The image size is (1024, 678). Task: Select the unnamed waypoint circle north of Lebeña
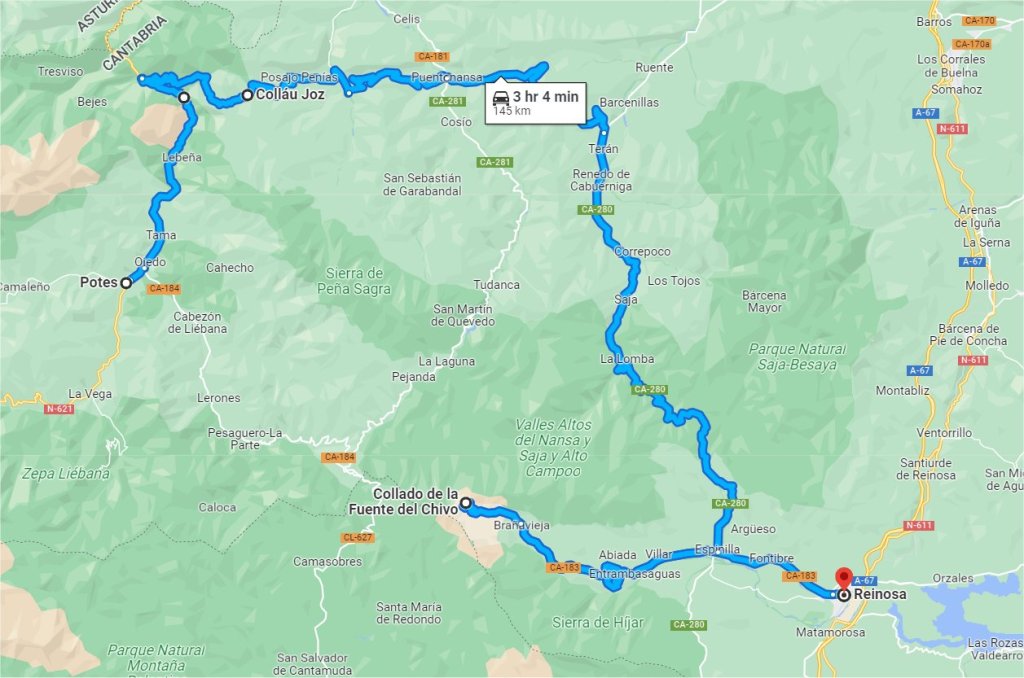pyautogui.click(x=184, y=97)
